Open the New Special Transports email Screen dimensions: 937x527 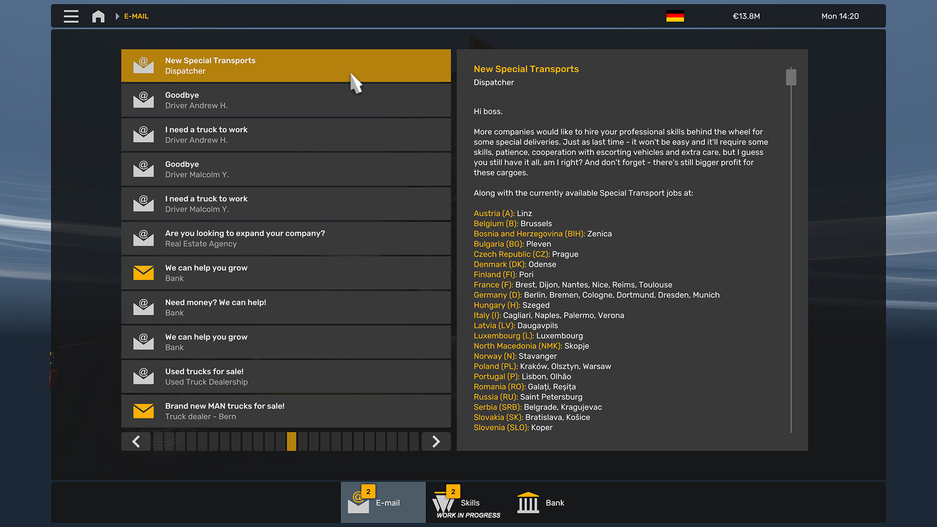pyautogui.click(x=286, y=66)
